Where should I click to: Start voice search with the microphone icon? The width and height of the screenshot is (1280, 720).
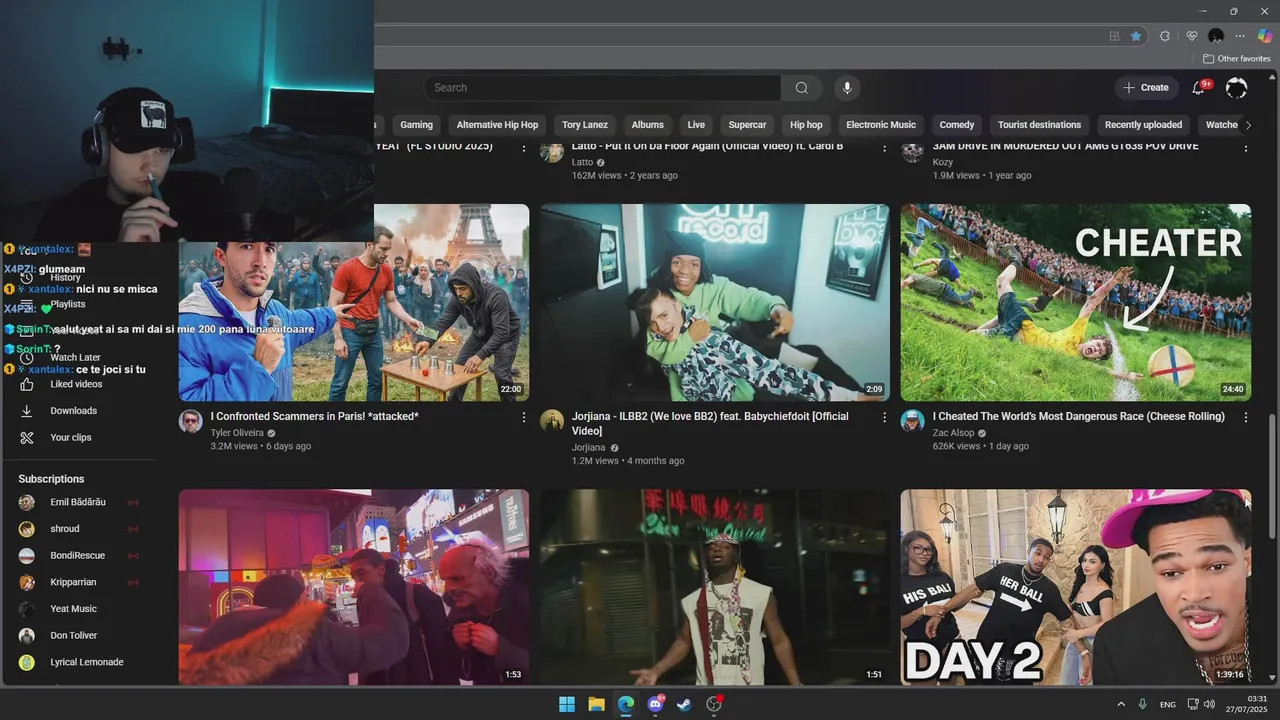(x=847, y=88)
